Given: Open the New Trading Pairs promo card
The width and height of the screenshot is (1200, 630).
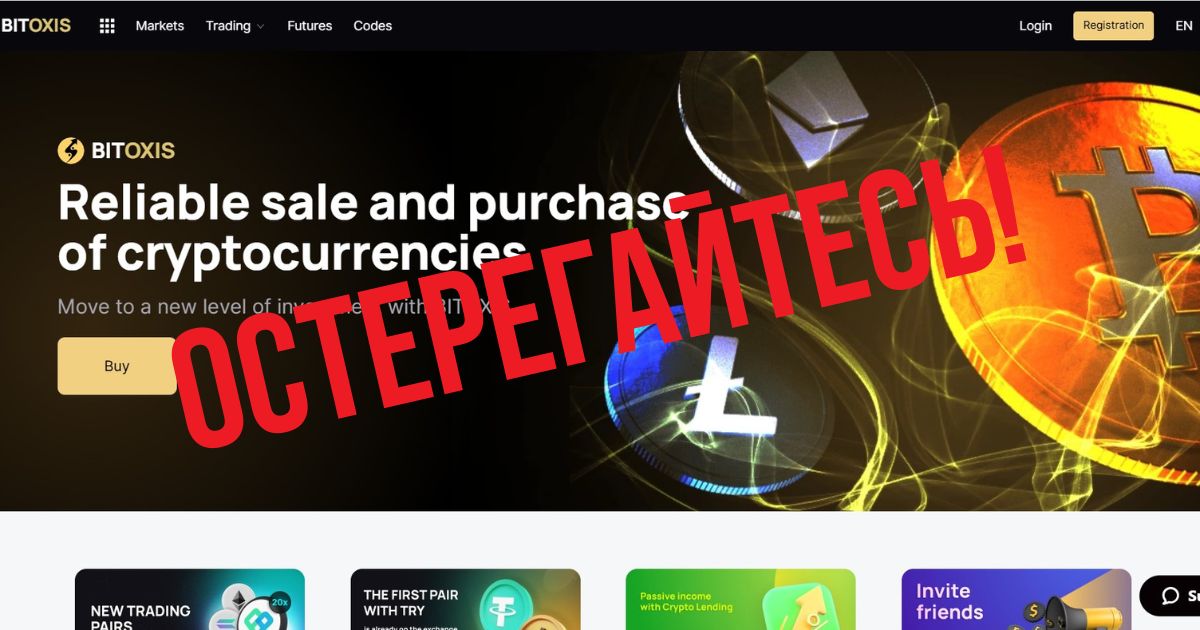Looking at the screenshot, I should click(x=190, y=599).
